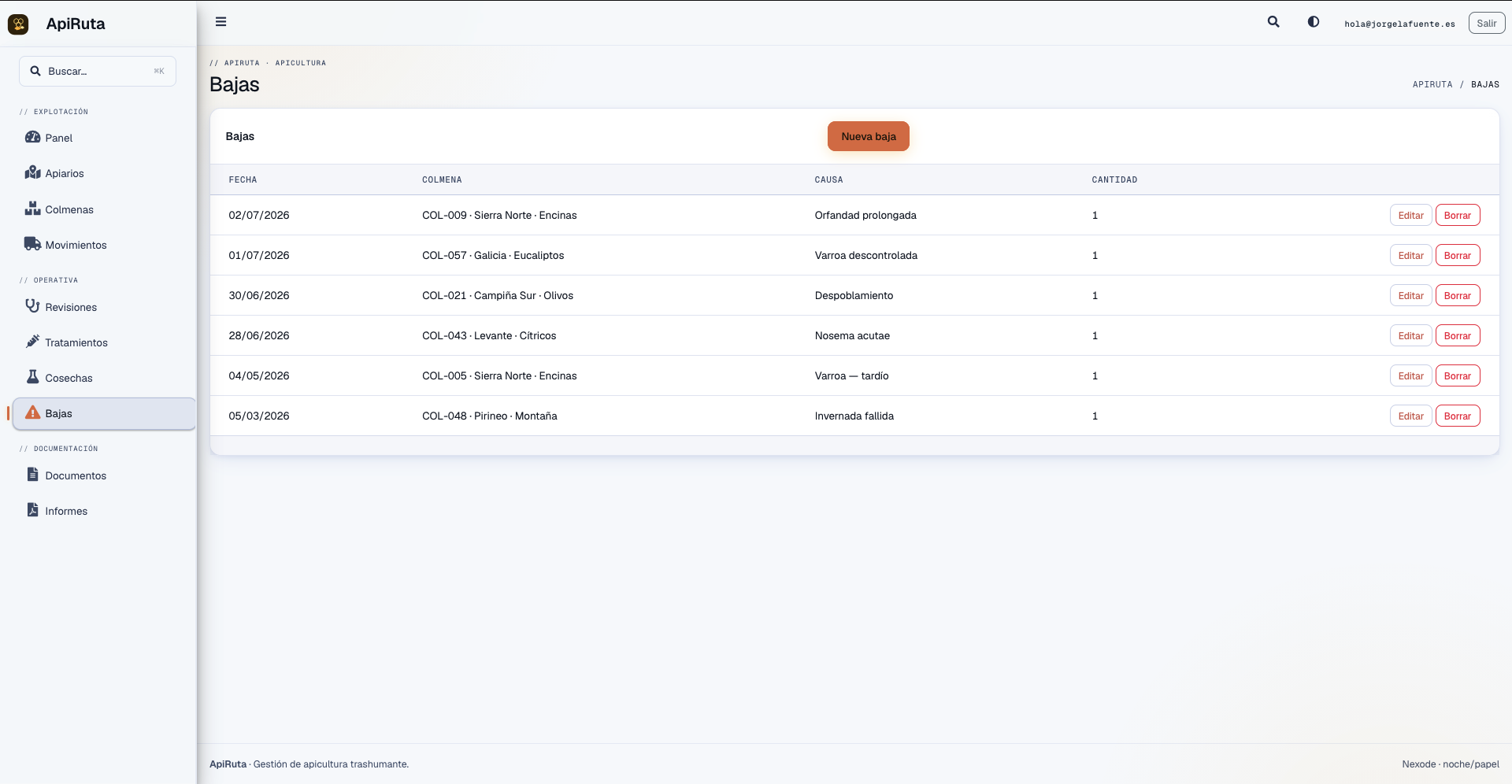Click the Informes PDF icon
1512x784 pixels.
coord(32,510)
